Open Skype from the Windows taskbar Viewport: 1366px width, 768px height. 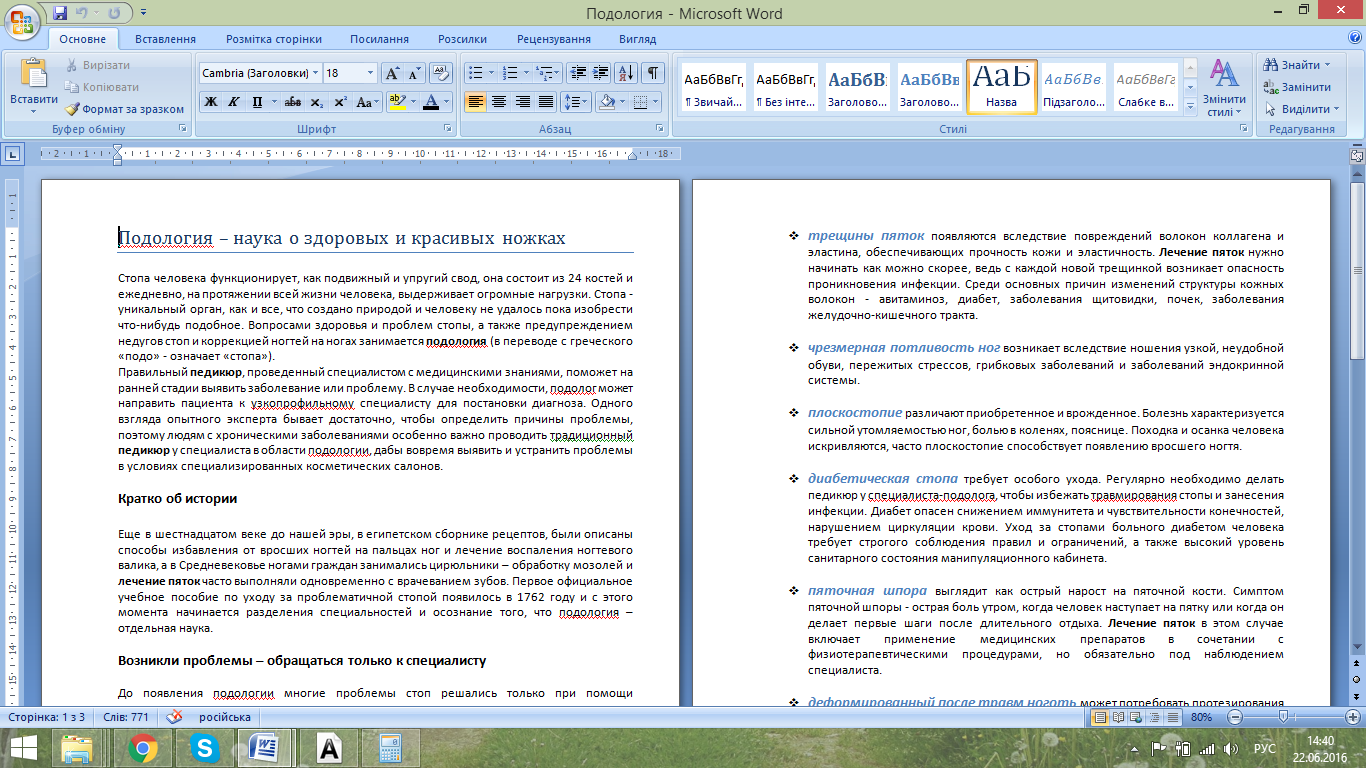tap(206, 747)
